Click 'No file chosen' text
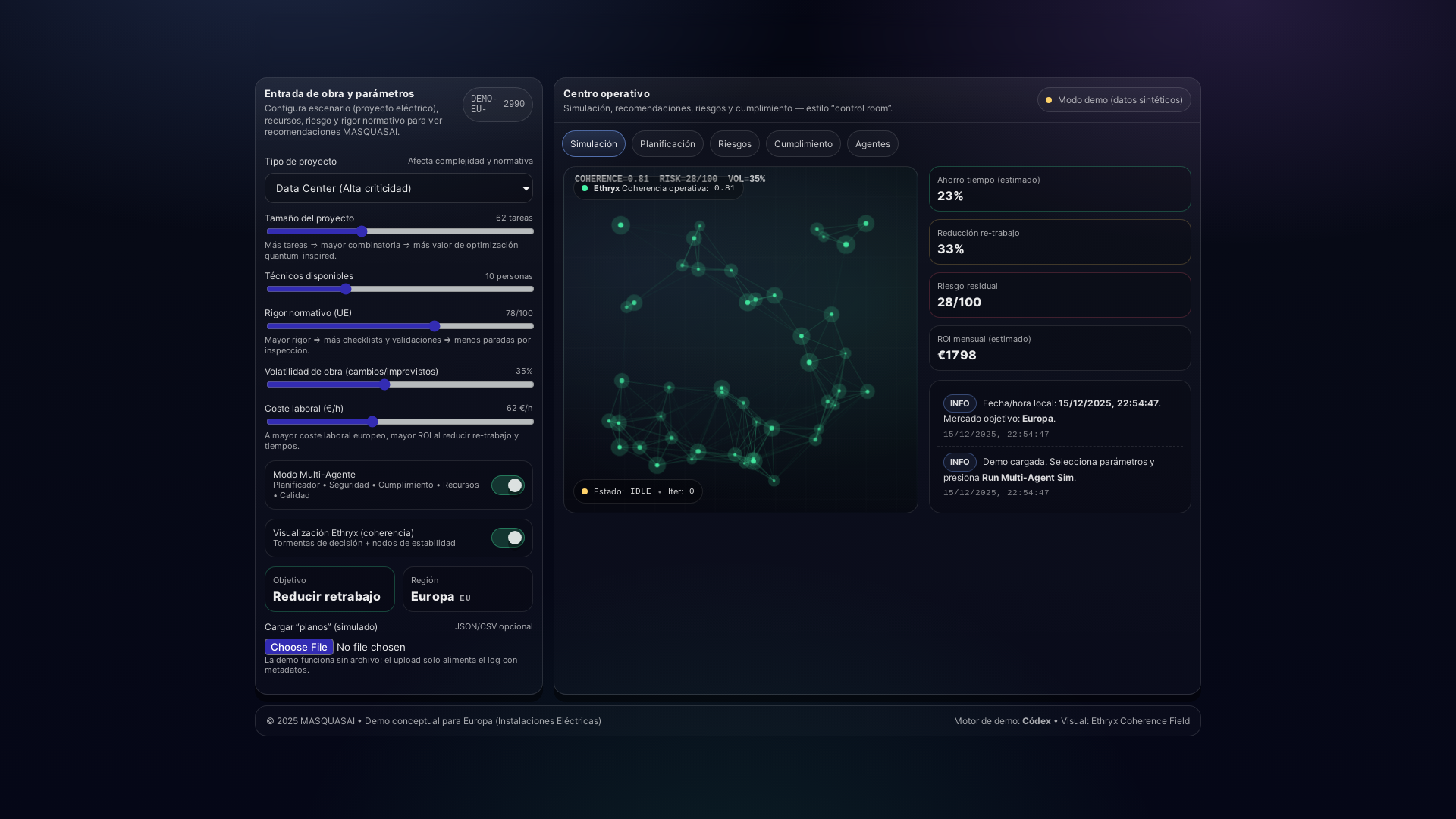This screenshot has width=1456, height=819. (371, 647)
